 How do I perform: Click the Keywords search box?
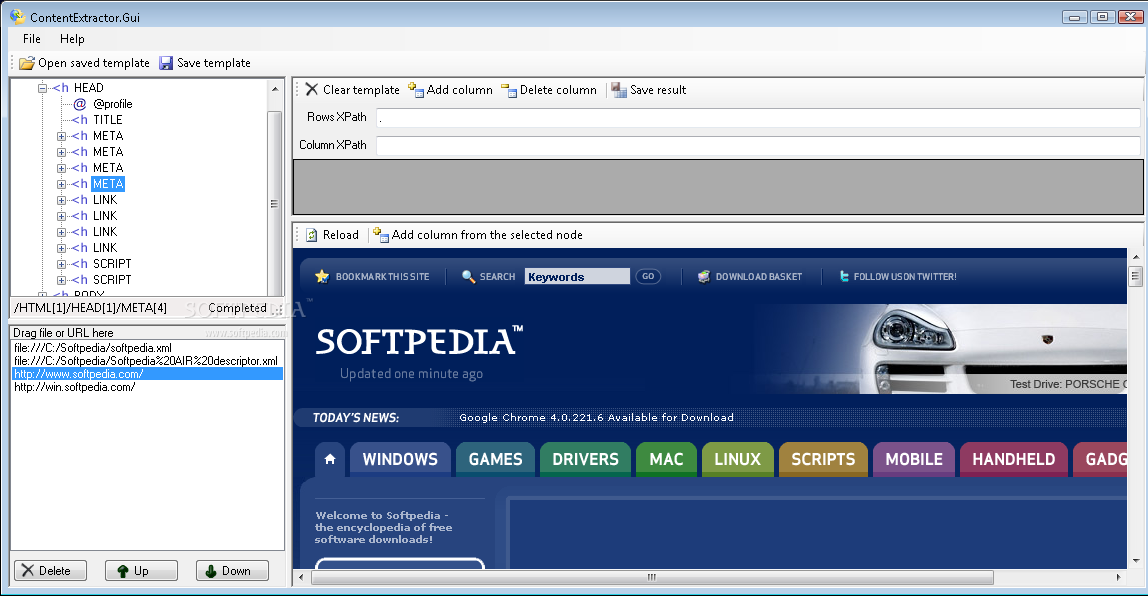pyautogui.click(x=577, y=276)
